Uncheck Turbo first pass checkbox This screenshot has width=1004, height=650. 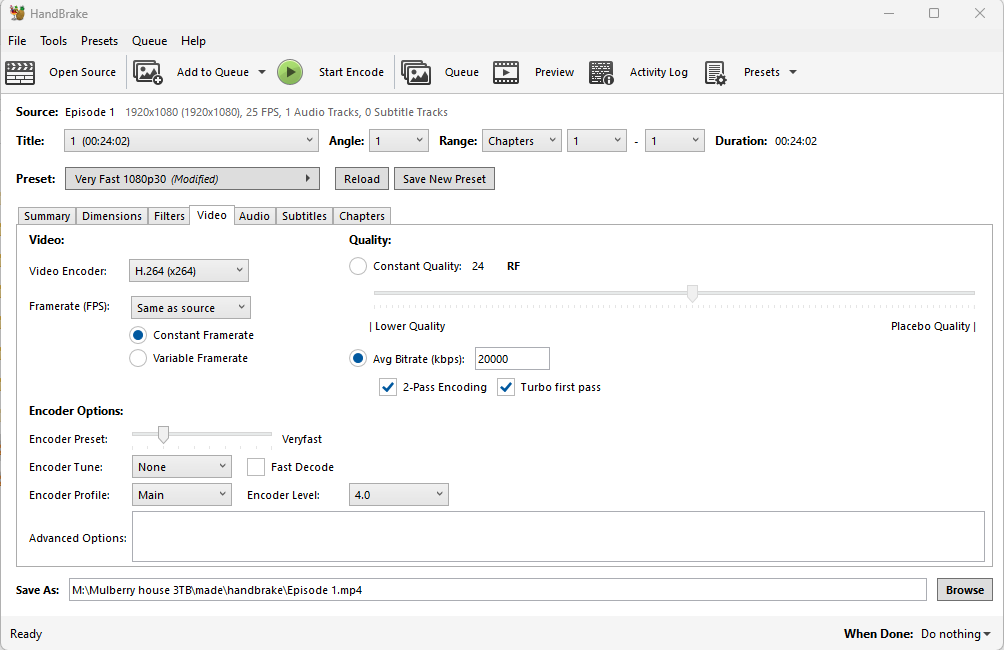pos(506,387)
